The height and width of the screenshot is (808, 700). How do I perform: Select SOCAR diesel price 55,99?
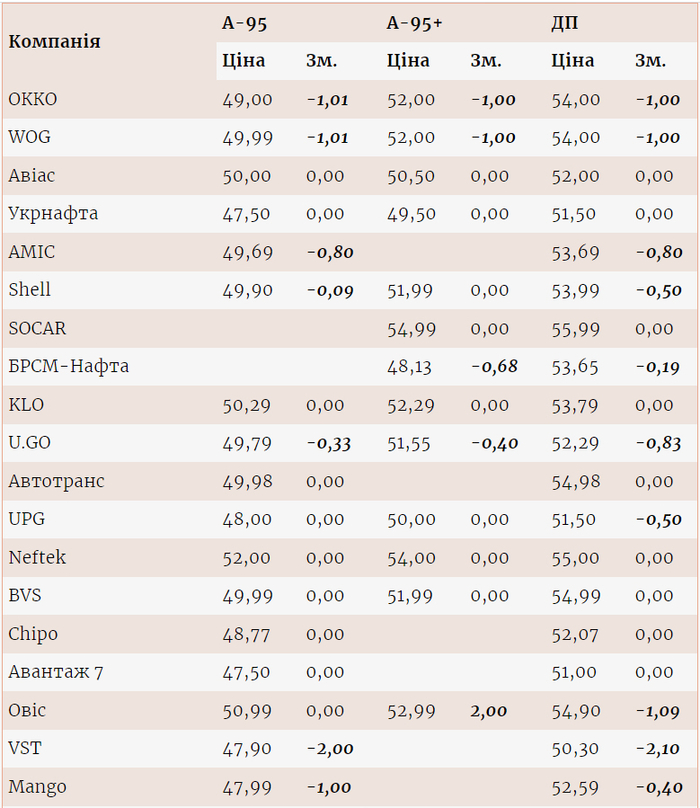575,328
